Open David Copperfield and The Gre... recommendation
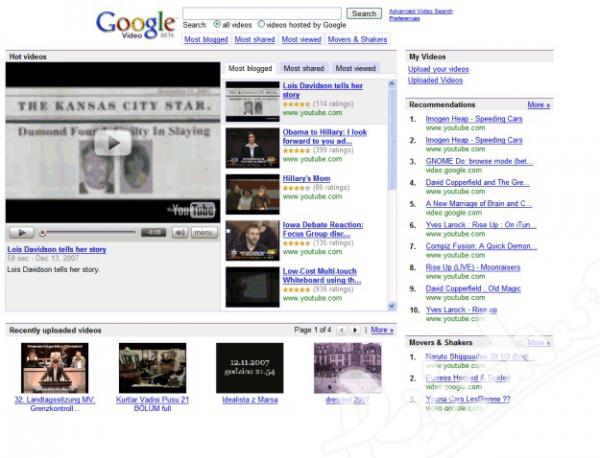The image size is (600, 458). coord(478,182)
